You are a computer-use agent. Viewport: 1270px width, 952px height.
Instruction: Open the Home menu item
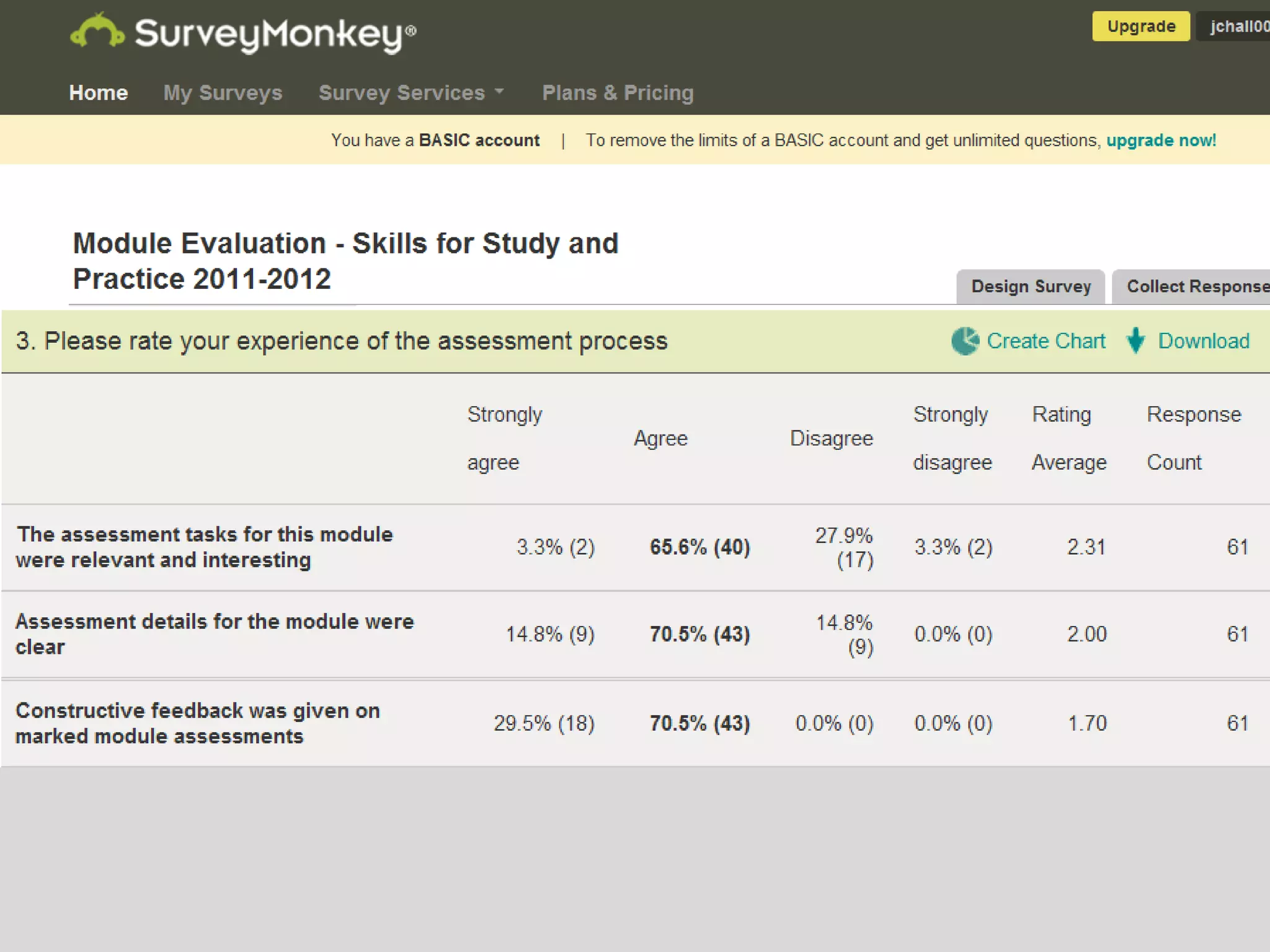[x=98, y=92]
